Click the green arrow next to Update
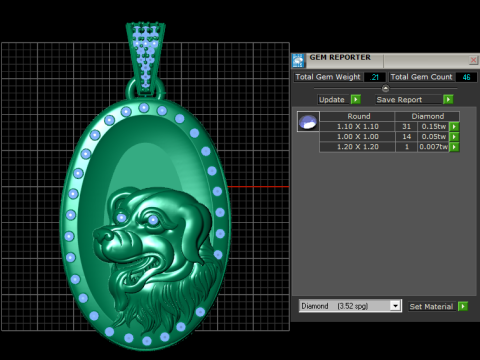This screenshot has height=360, width=480. point(356,100)
